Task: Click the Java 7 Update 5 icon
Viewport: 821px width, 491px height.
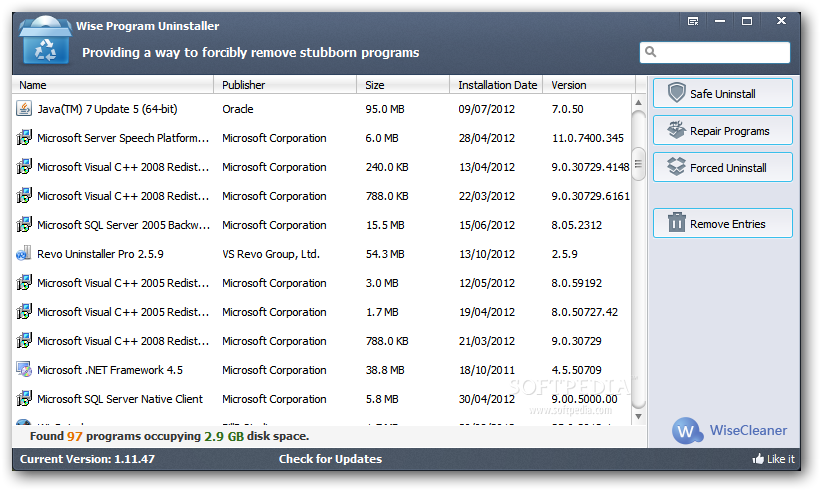Action: click(x=24, y=109)
